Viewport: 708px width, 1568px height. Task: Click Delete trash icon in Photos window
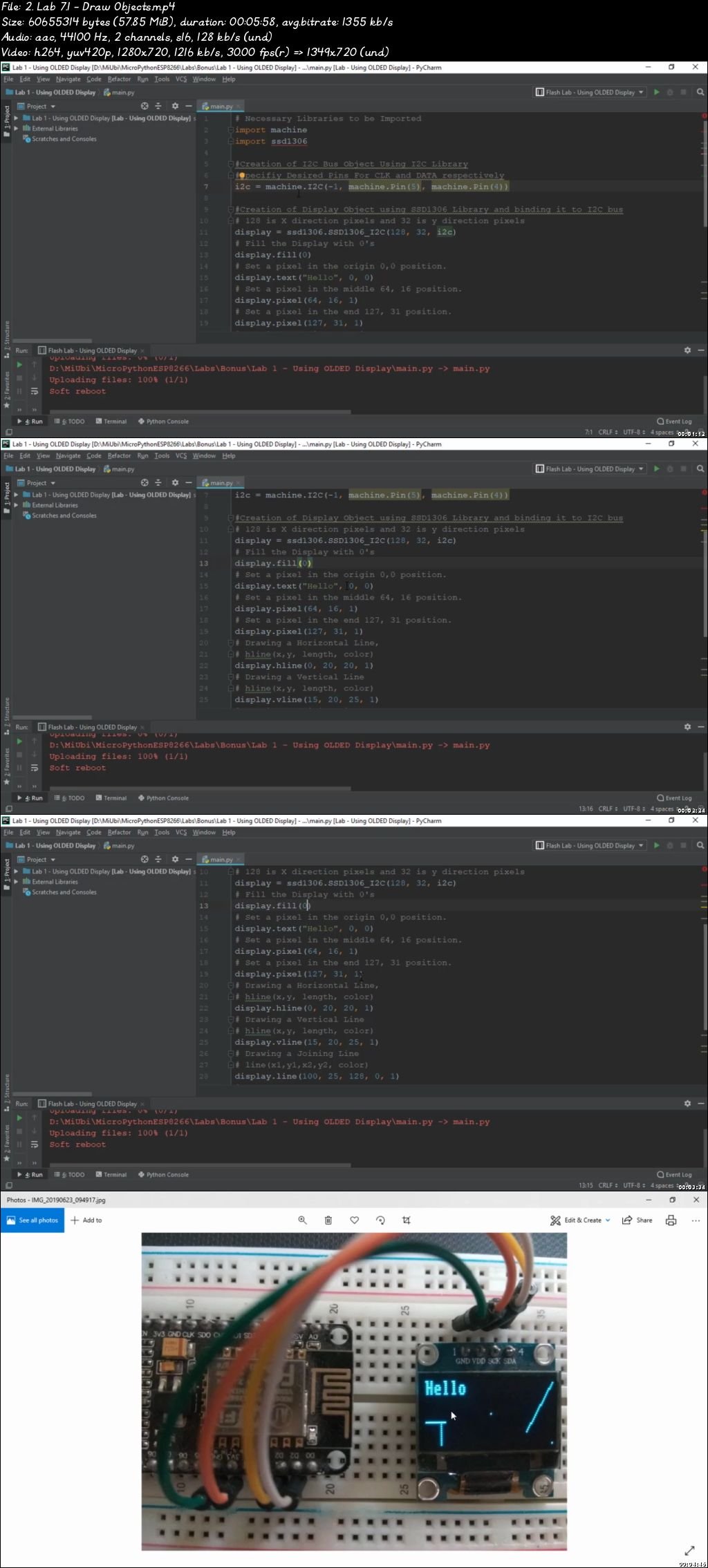coord(328,1220)
